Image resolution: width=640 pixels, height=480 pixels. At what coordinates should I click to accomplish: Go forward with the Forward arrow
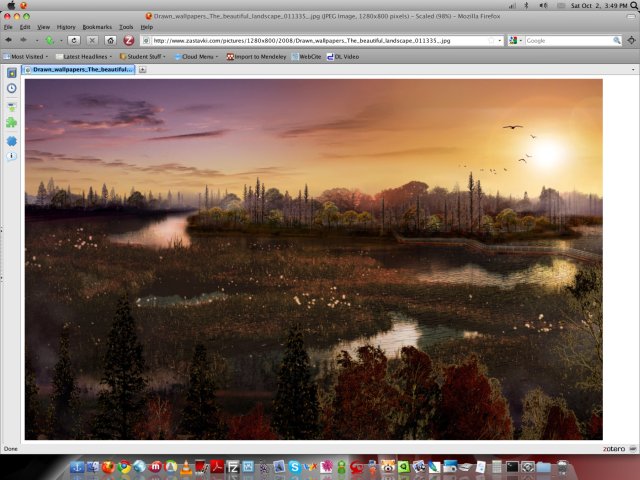pyautogui.click(x=23, y=40)
